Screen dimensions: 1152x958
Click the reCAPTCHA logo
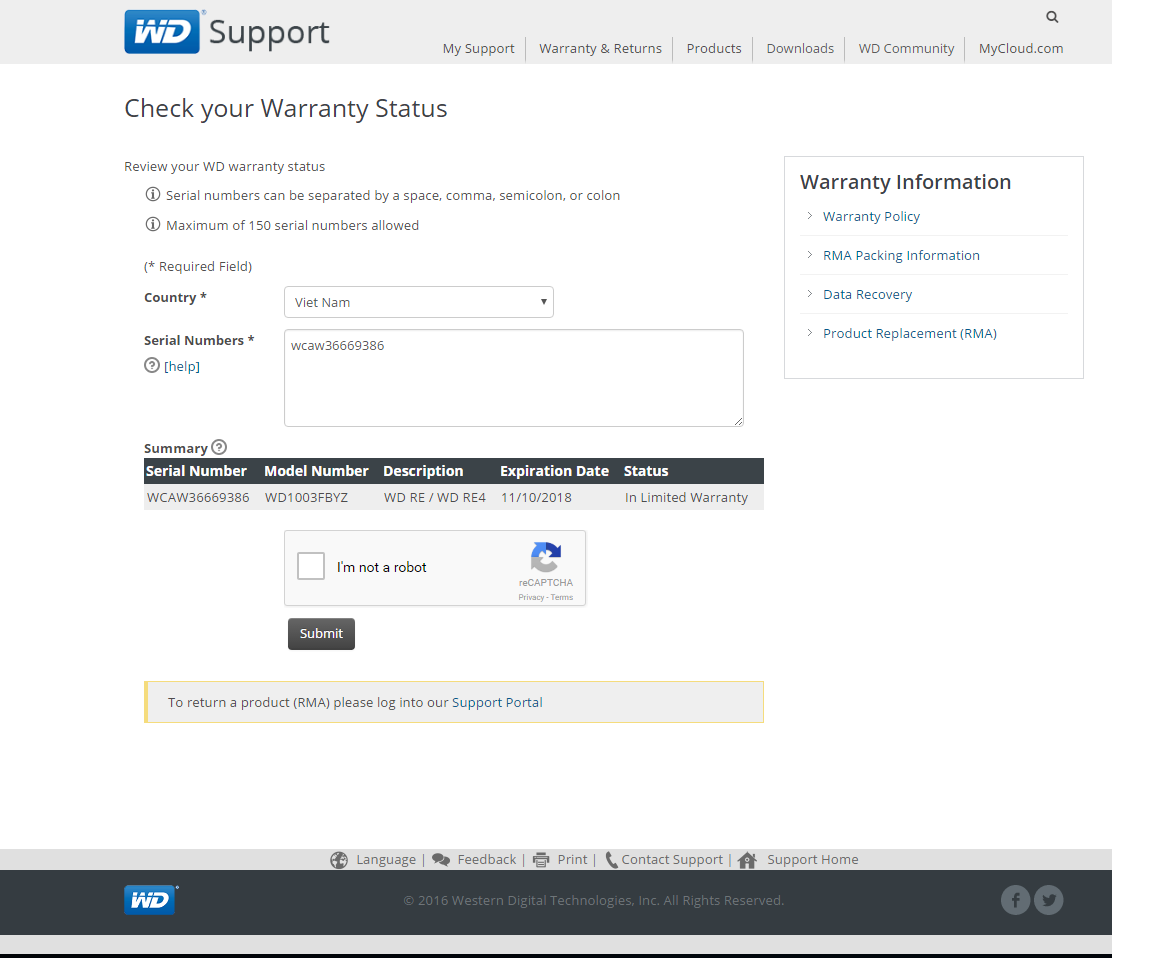[546, 557]
